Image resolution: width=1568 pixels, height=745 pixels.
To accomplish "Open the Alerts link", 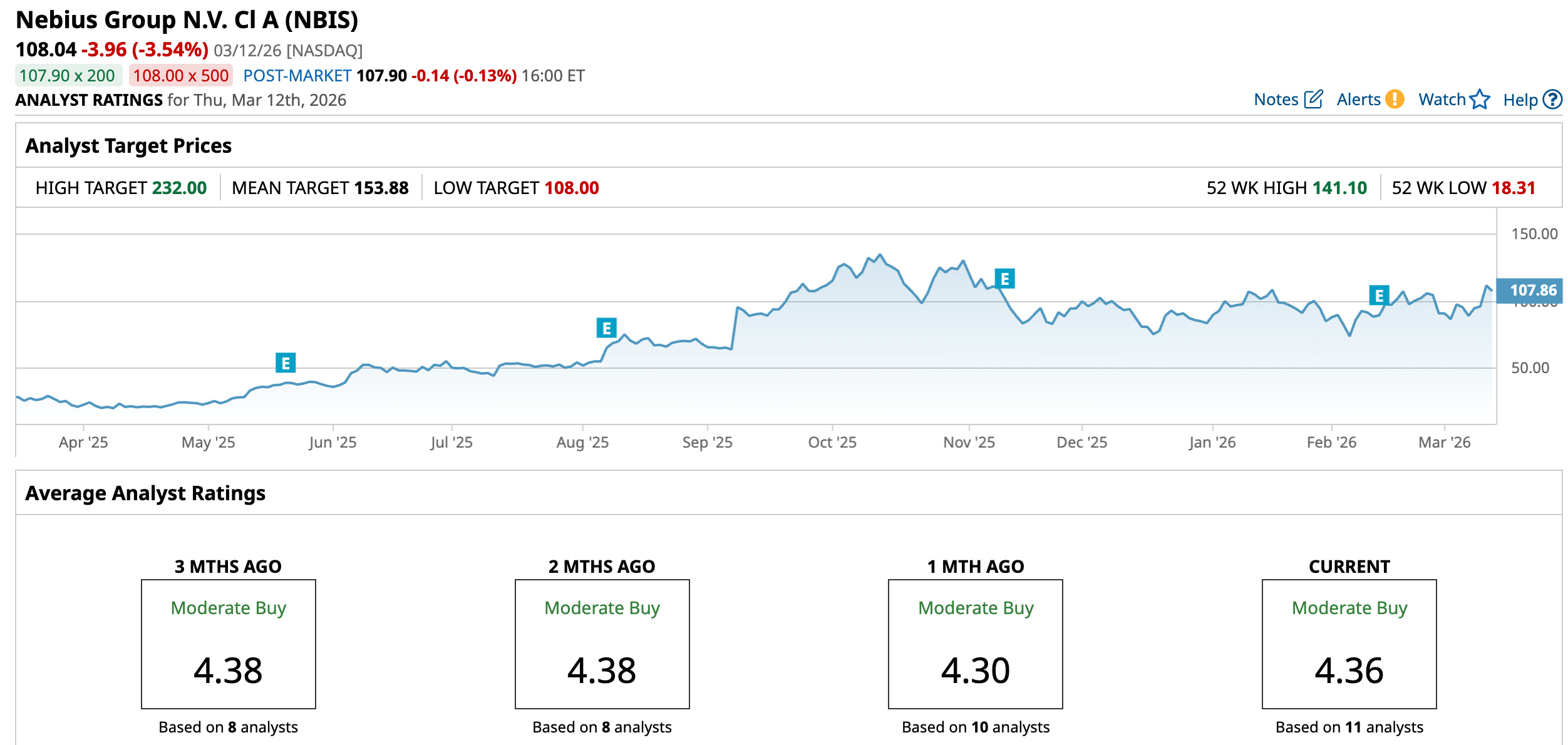I will [x=1358, y=100].
